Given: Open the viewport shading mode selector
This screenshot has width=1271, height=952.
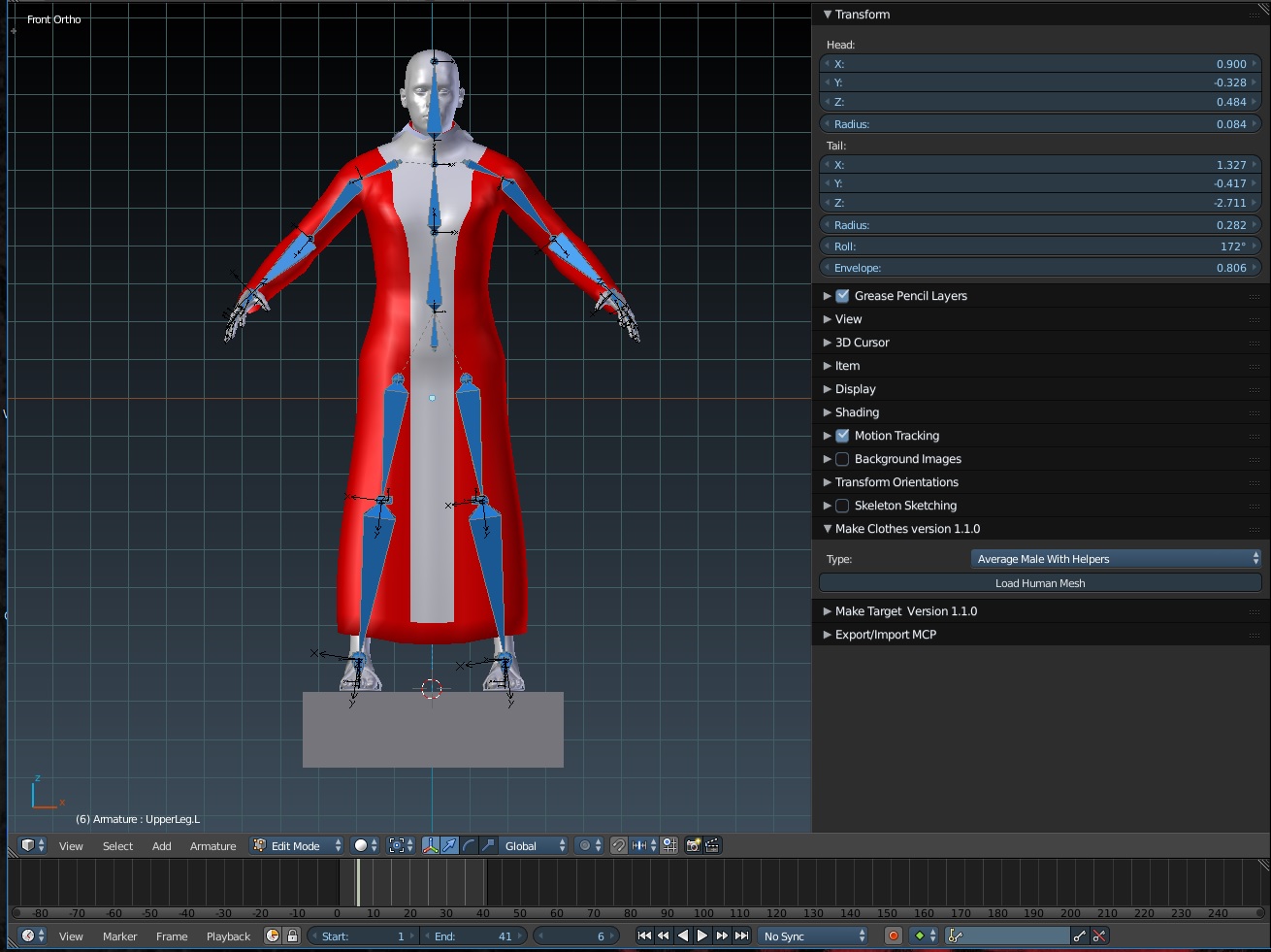Looking at the screenshot, I should click(366, 845).
